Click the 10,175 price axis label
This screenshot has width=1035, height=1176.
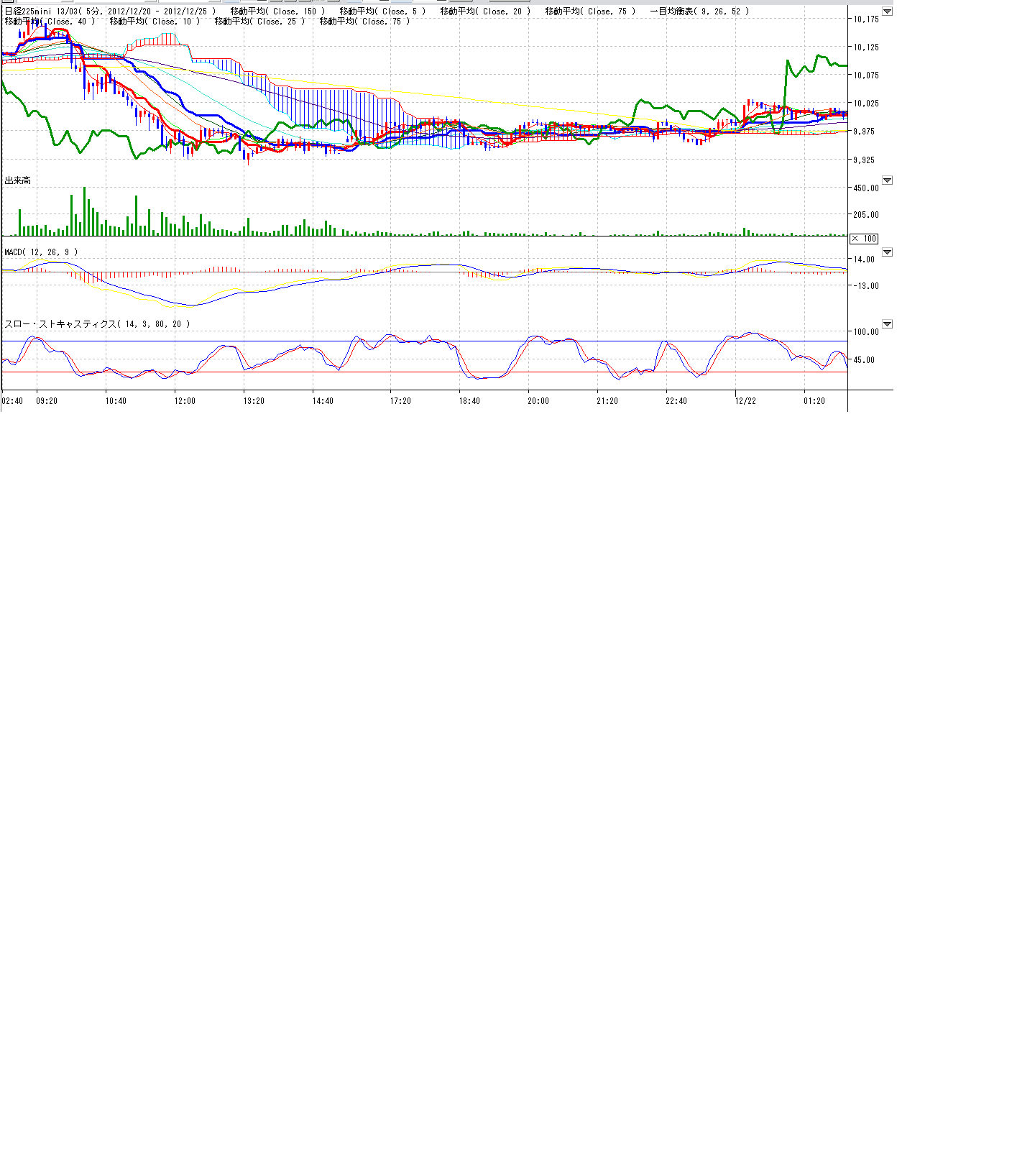866,19
